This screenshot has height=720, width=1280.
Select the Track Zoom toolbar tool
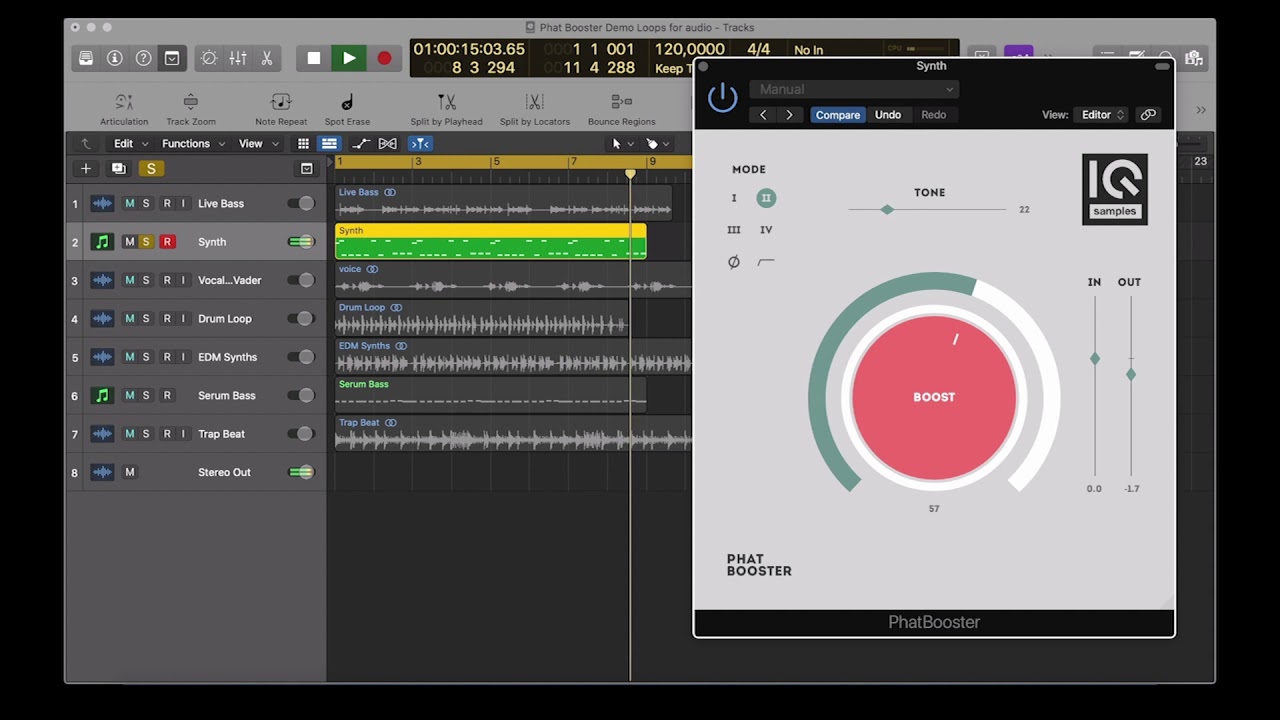point(191,109)
